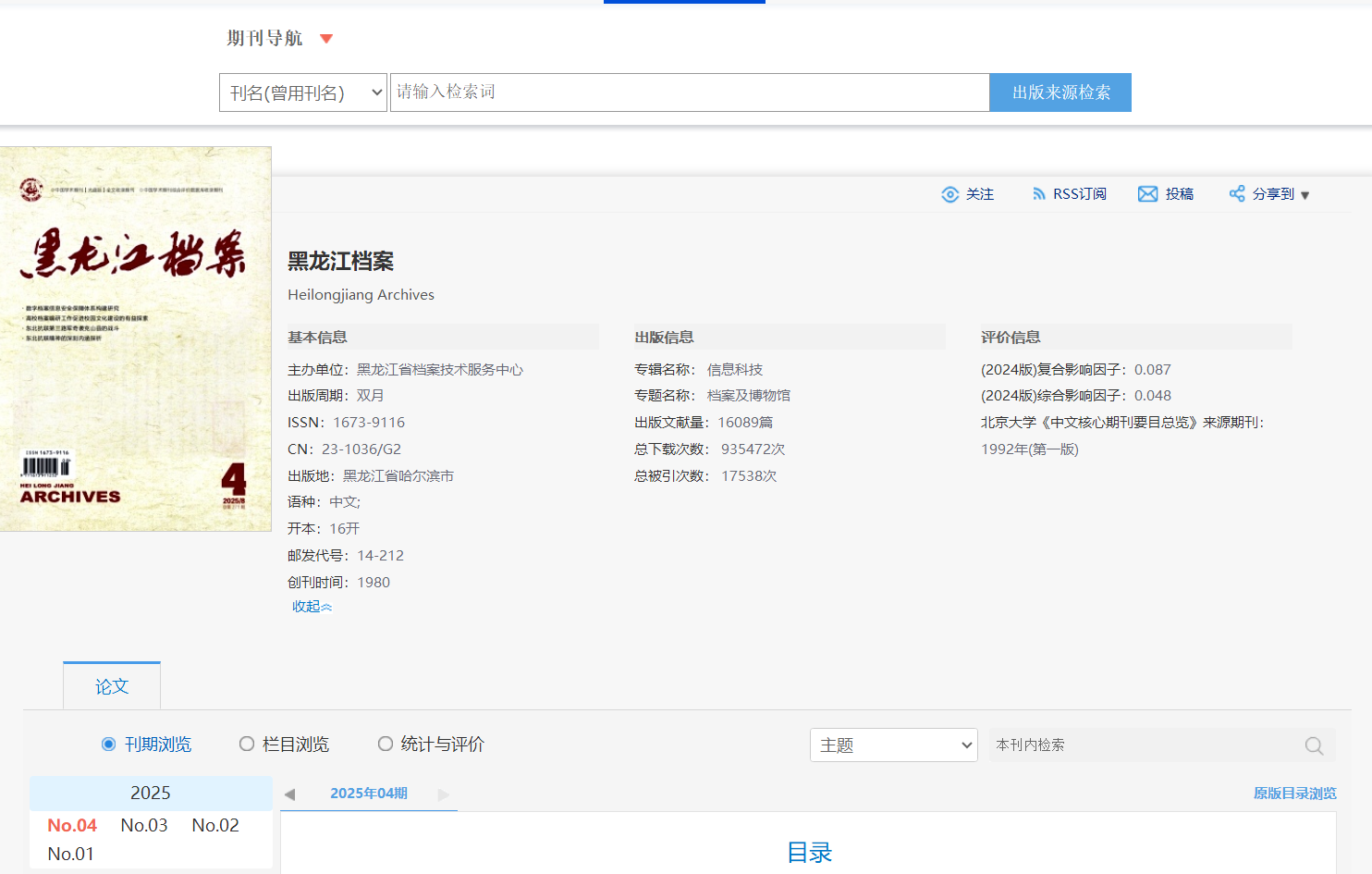Screen dimensions: 1372x874
Task: Click the 分享到 share icon
Action: [x=1236, y=193]
